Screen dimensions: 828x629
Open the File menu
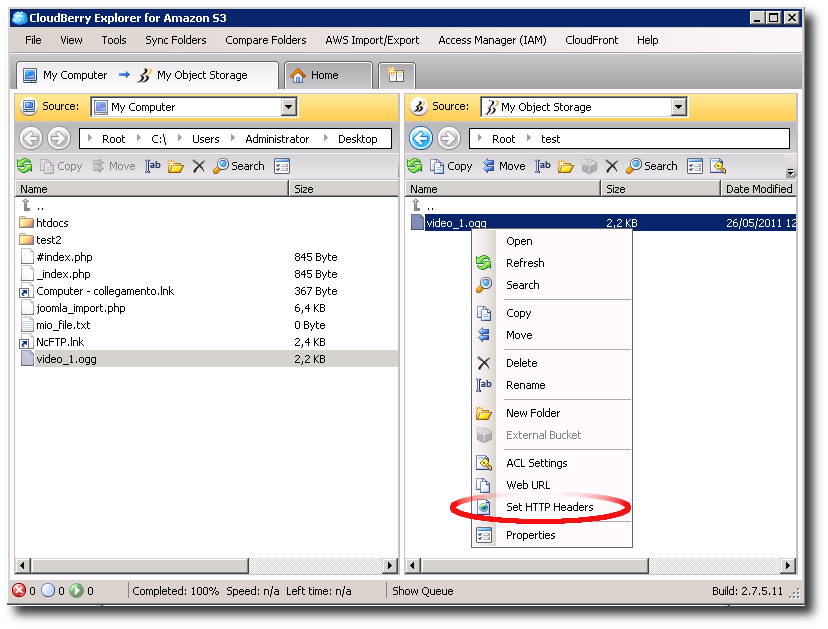tap(33, 40)
